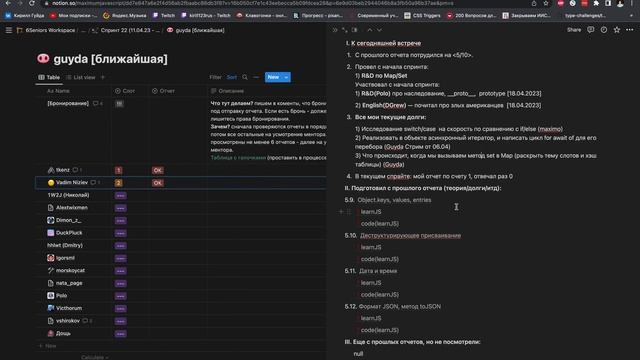
Task: Open the Twitch bookmark
Action: pos(164,16)
